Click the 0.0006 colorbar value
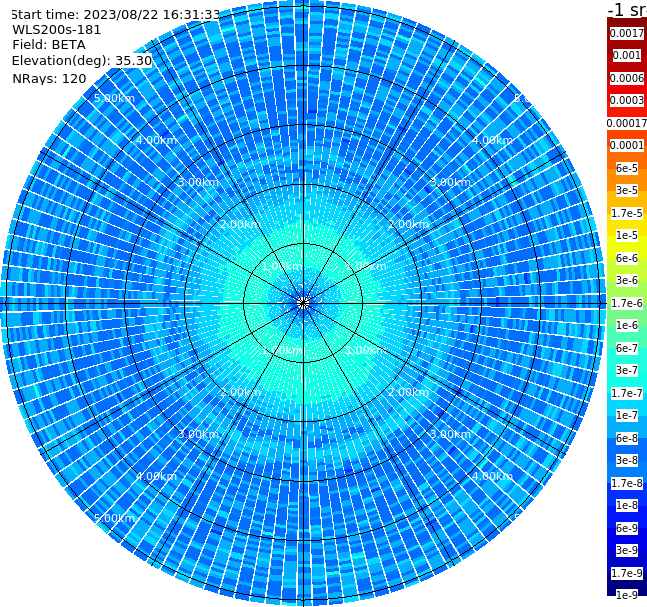647x607 pixels. [627, 78]
